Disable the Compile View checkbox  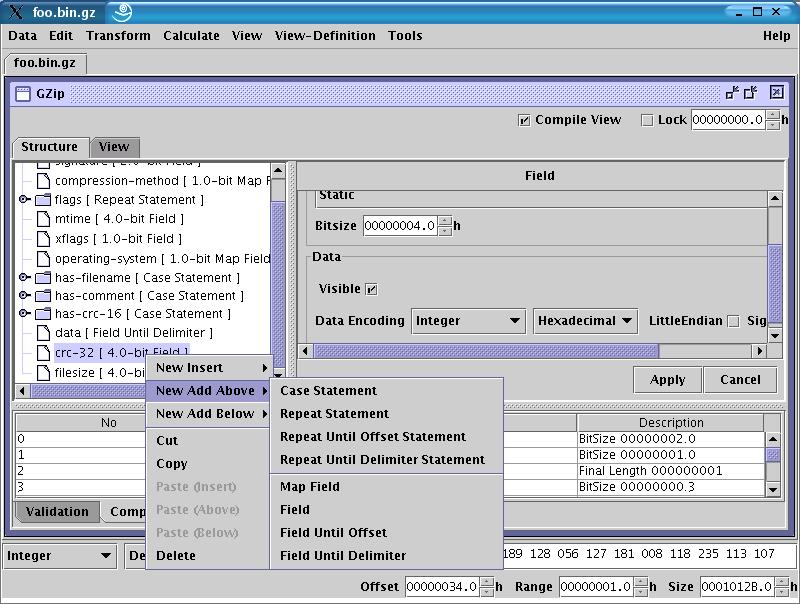(524, 120)
